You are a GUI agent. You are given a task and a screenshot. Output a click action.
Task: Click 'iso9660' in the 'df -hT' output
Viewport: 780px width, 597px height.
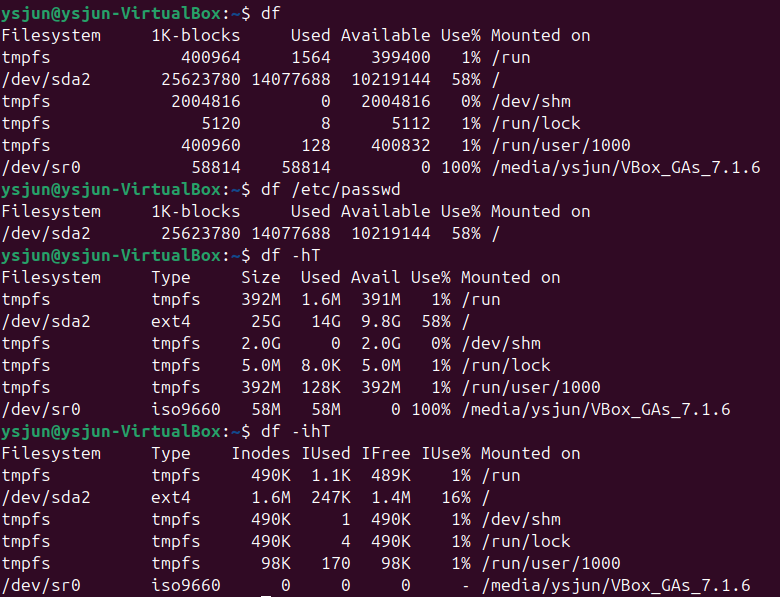coord(186,409)
